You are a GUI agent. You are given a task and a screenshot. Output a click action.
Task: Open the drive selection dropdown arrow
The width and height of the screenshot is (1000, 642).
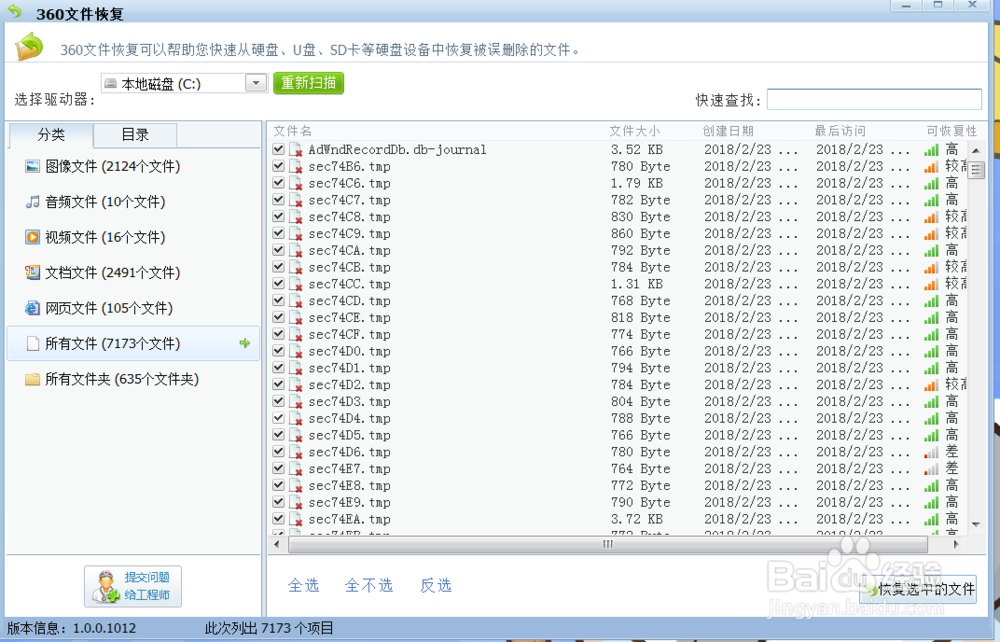pyautogui.click(x=256, y=83)
